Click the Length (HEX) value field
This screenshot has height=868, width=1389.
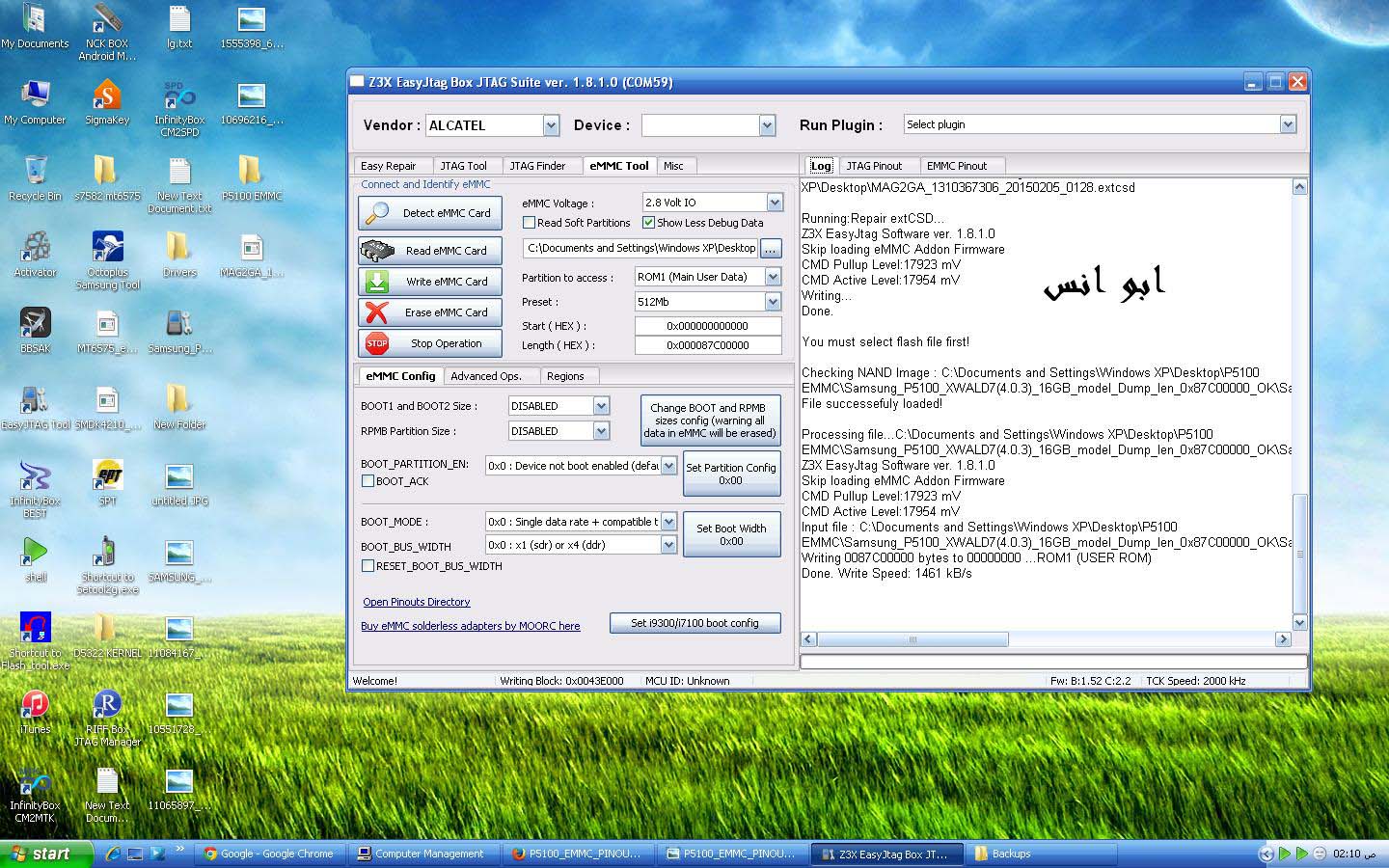pos(708,345)
